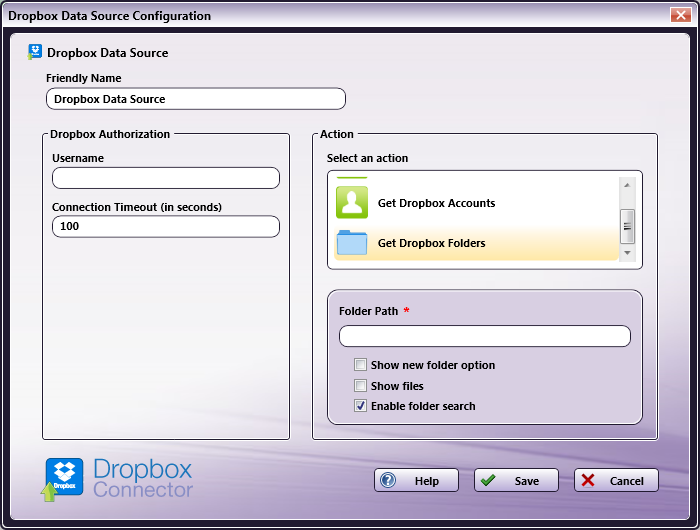Save the Dropbox data source settings

tap(516, 480)
